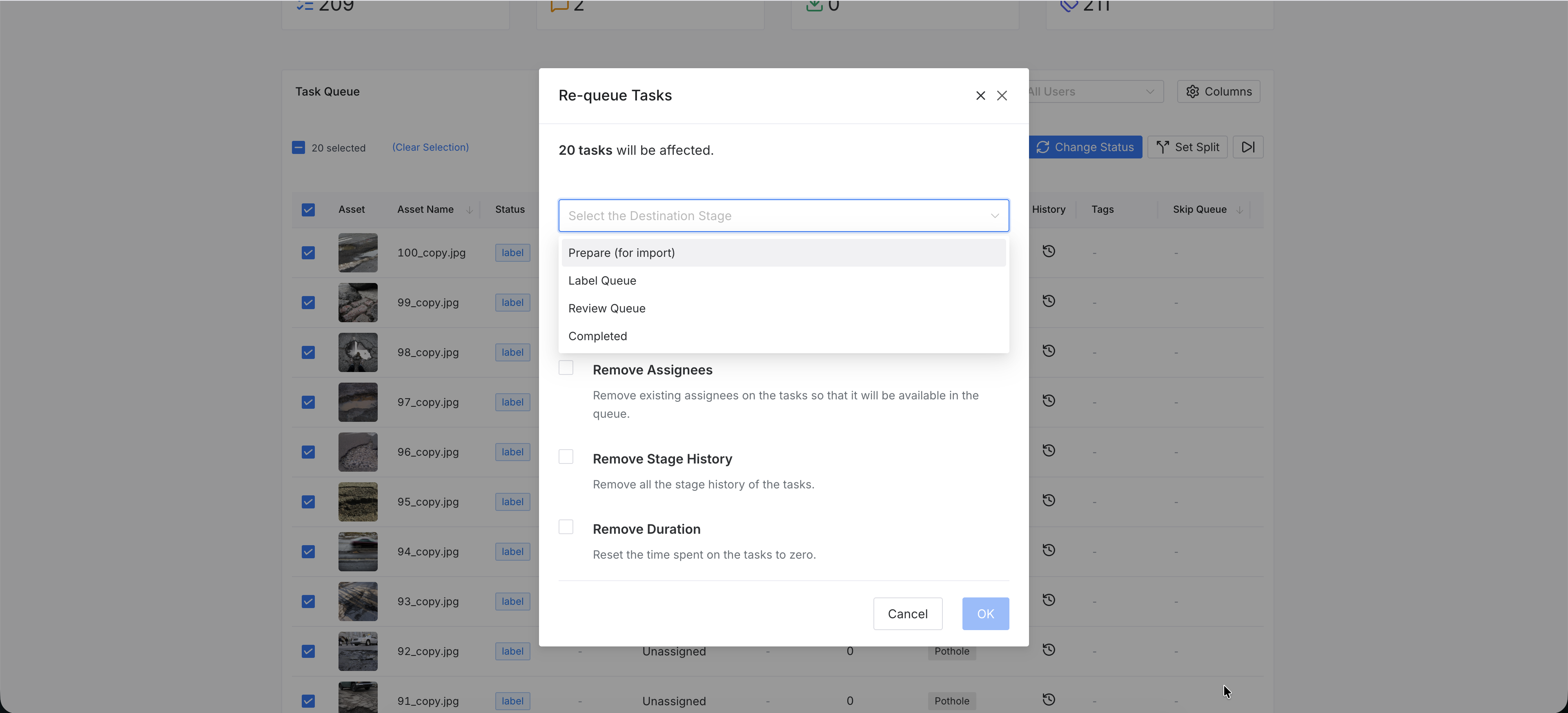Viewport: 1568px width, 713px height.
Task: Sort by Skip Queue arrow icon
Action: (1239, 210)
